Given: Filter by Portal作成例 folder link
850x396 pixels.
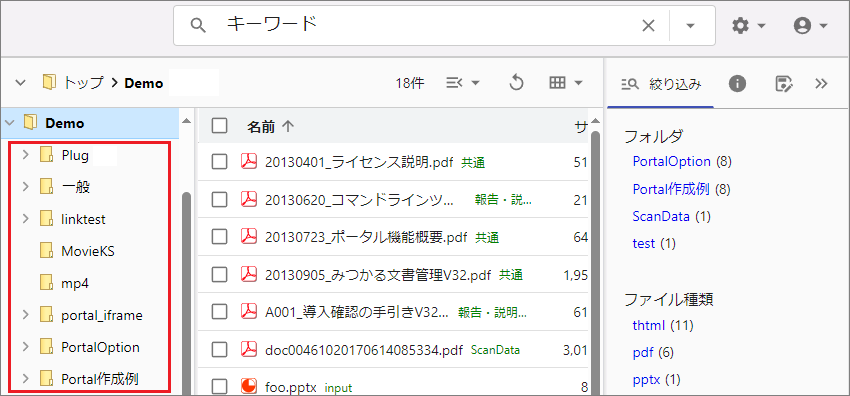Looking at the screenshot, I should 671,189.
